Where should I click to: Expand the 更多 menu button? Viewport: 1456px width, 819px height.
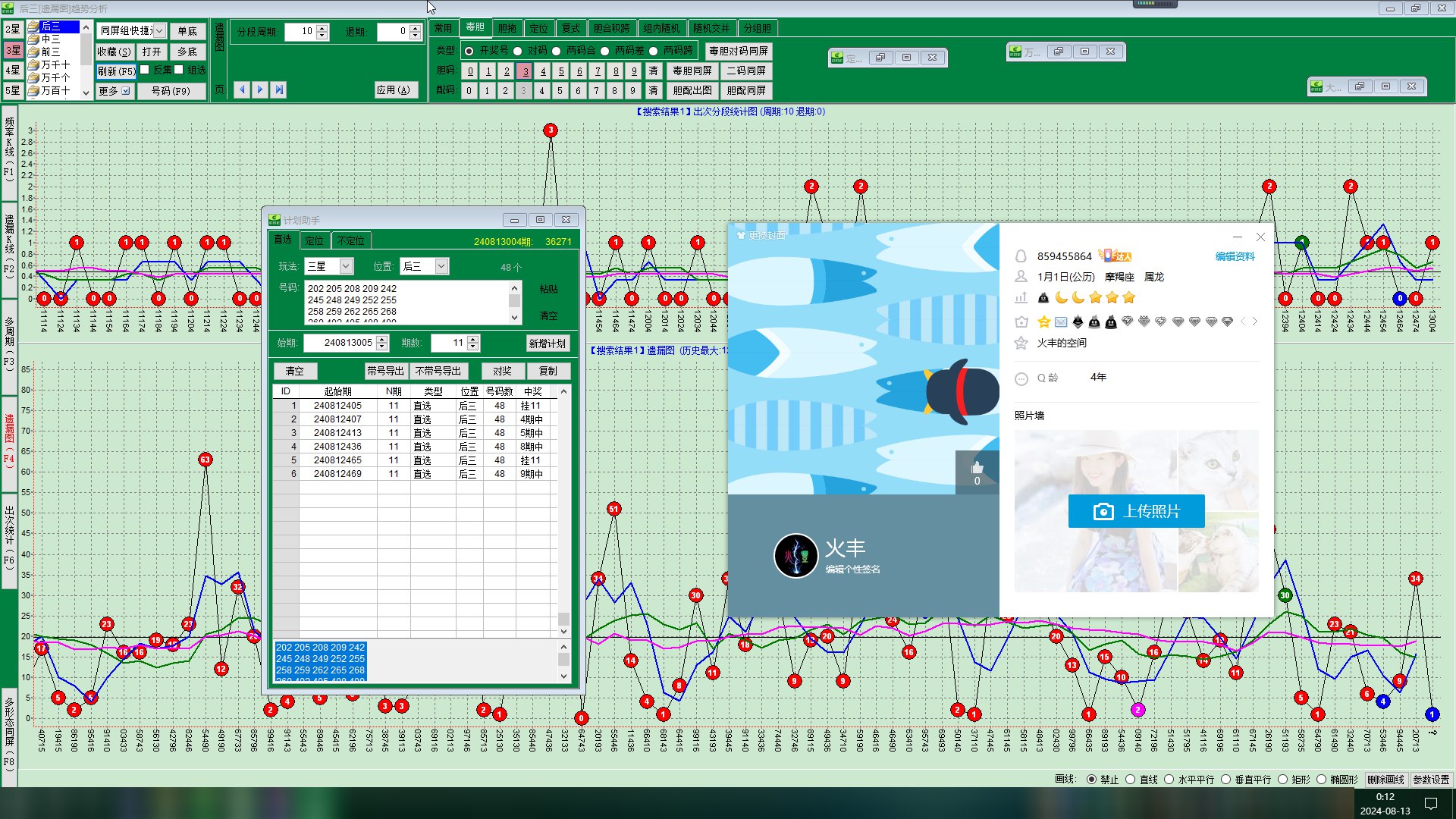click(115, 91)
